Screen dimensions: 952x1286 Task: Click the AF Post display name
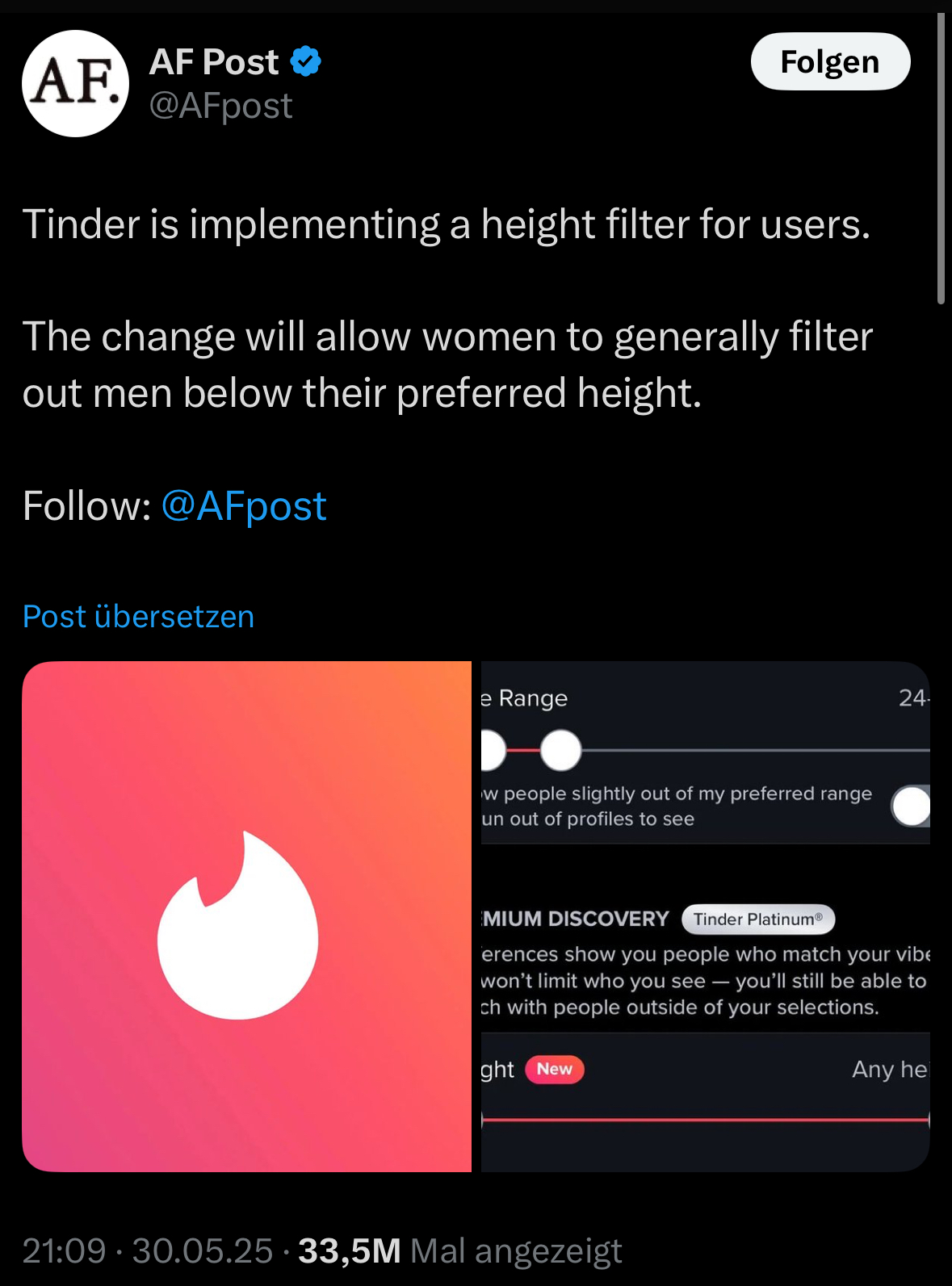(x=214, y=62)
